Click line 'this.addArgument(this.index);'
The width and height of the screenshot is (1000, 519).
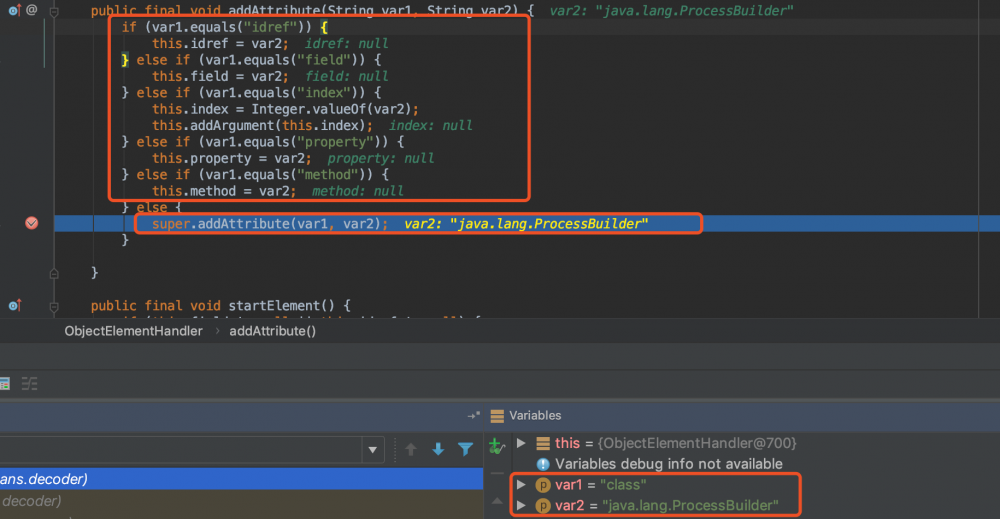262,126
